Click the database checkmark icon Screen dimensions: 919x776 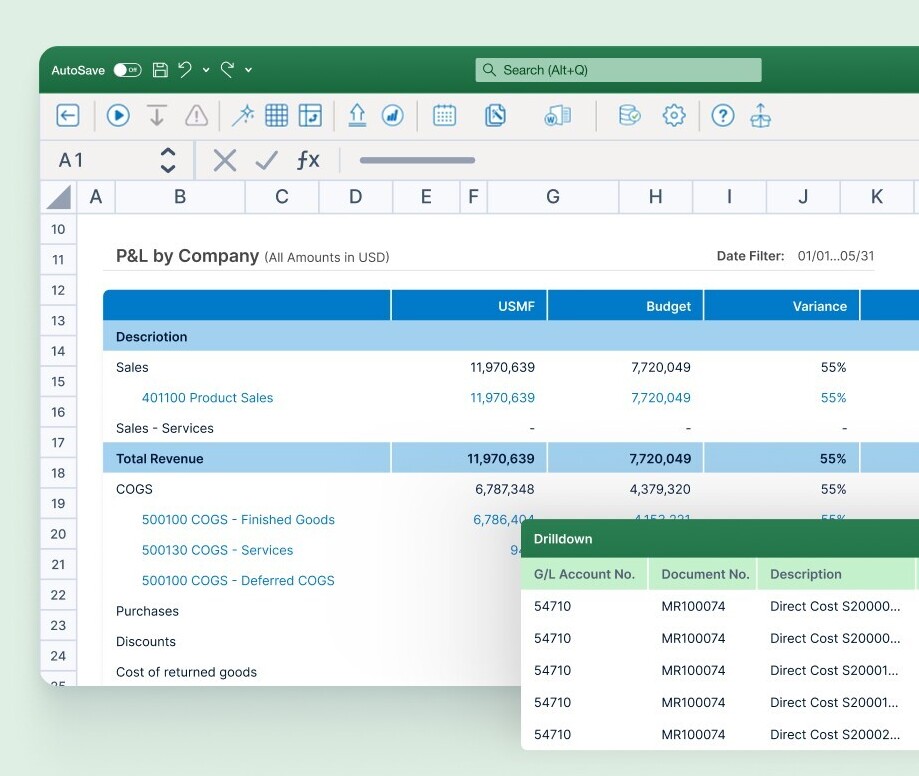tap(629, 116)
